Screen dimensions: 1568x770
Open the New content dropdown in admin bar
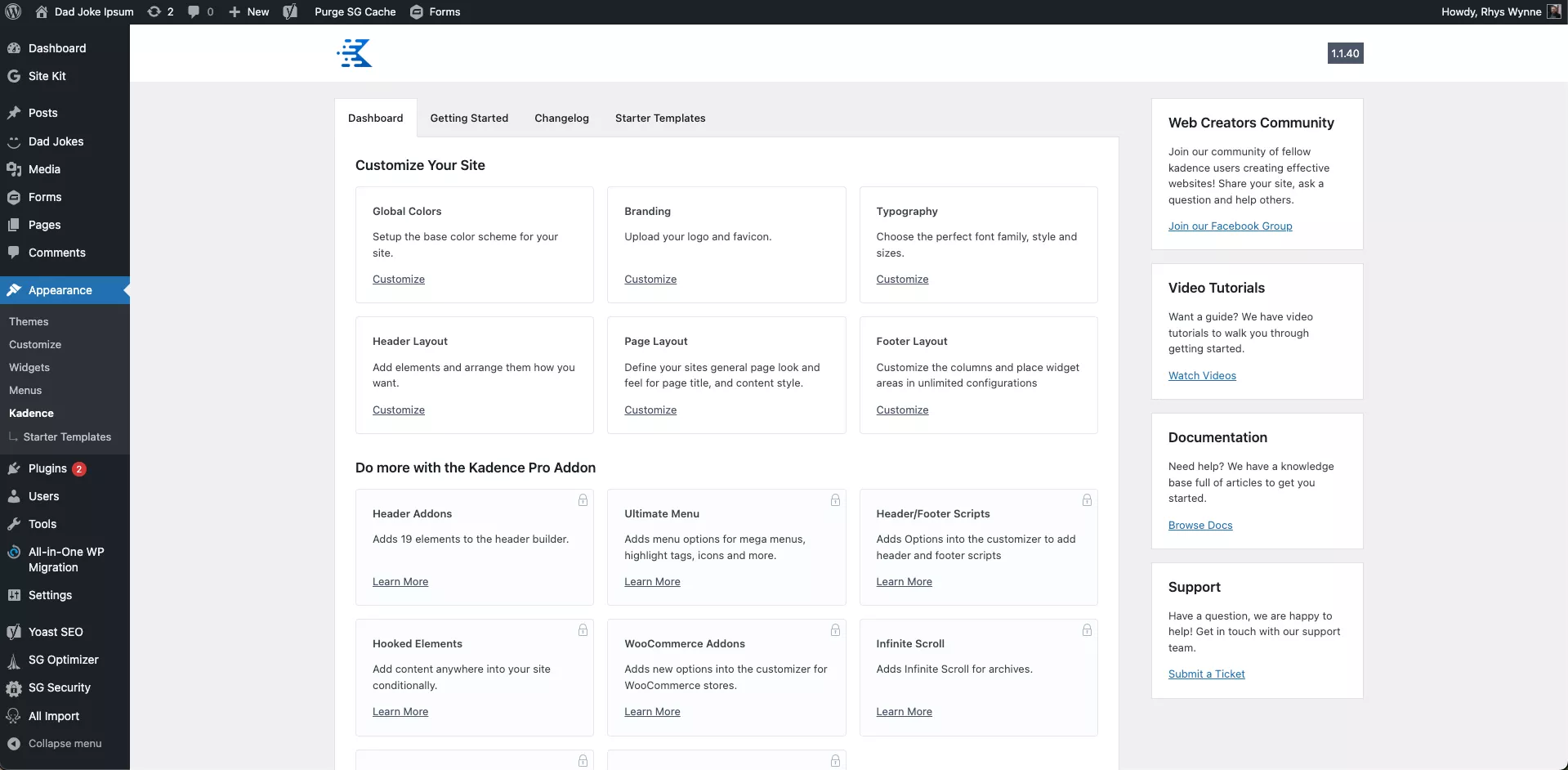(248, 11)
